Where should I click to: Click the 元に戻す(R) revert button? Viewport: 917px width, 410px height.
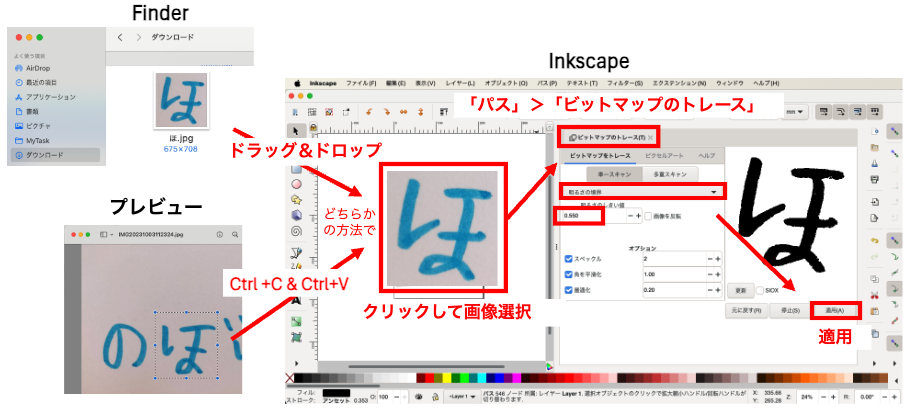coord(746,311)
